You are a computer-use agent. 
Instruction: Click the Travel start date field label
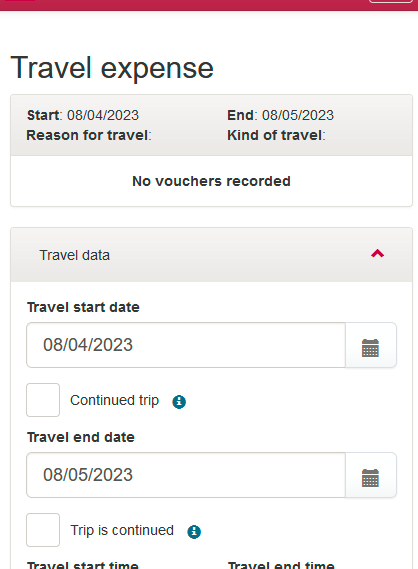tap(83, 307)
